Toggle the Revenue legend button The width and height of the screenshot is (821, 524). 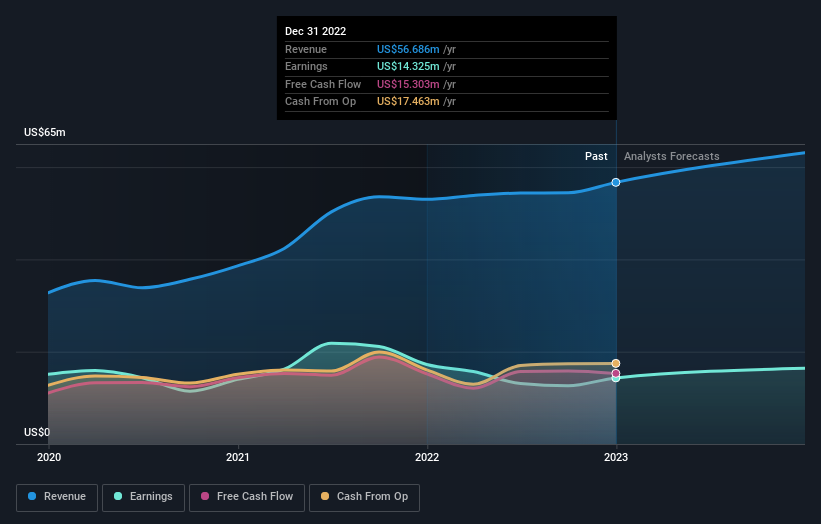57,497
